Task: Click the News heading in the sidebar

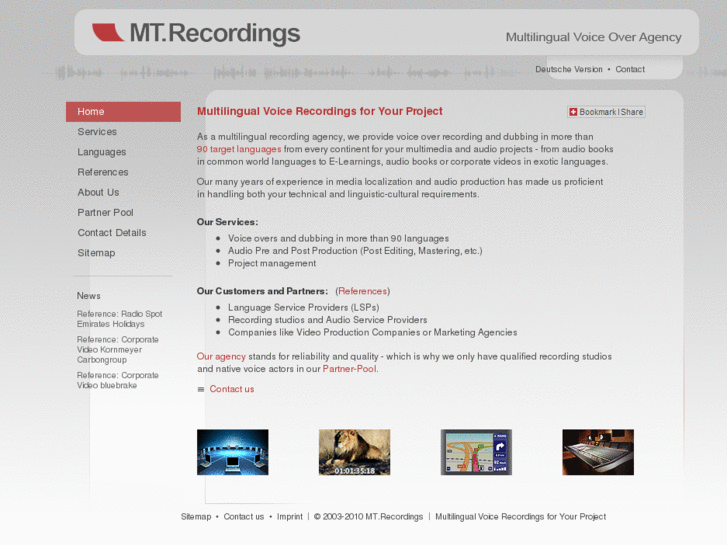Action: point(89,296)
